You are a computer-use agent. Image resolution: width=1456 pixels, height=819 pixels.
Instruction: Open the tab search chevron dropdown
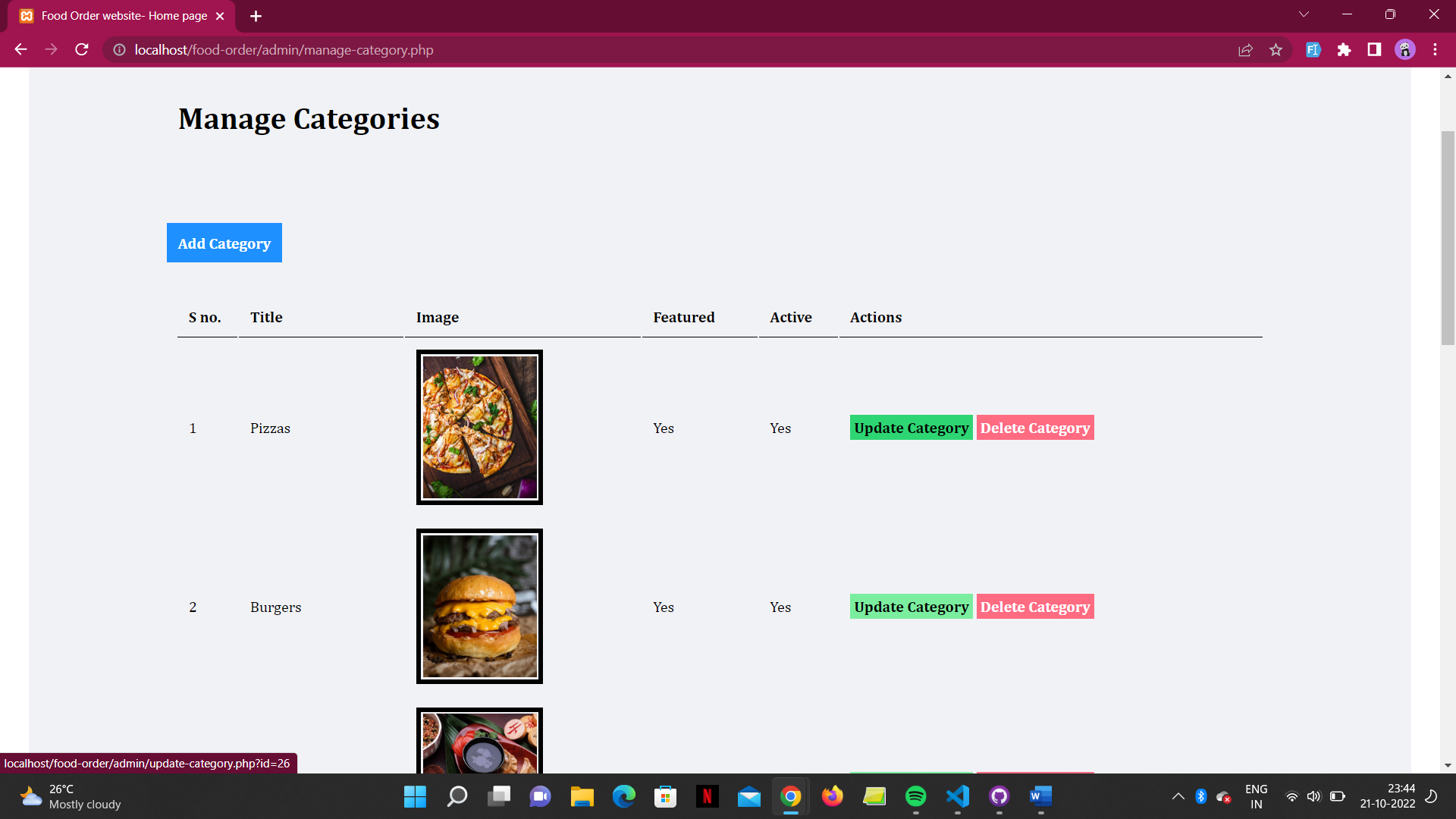coord(1303,14)
